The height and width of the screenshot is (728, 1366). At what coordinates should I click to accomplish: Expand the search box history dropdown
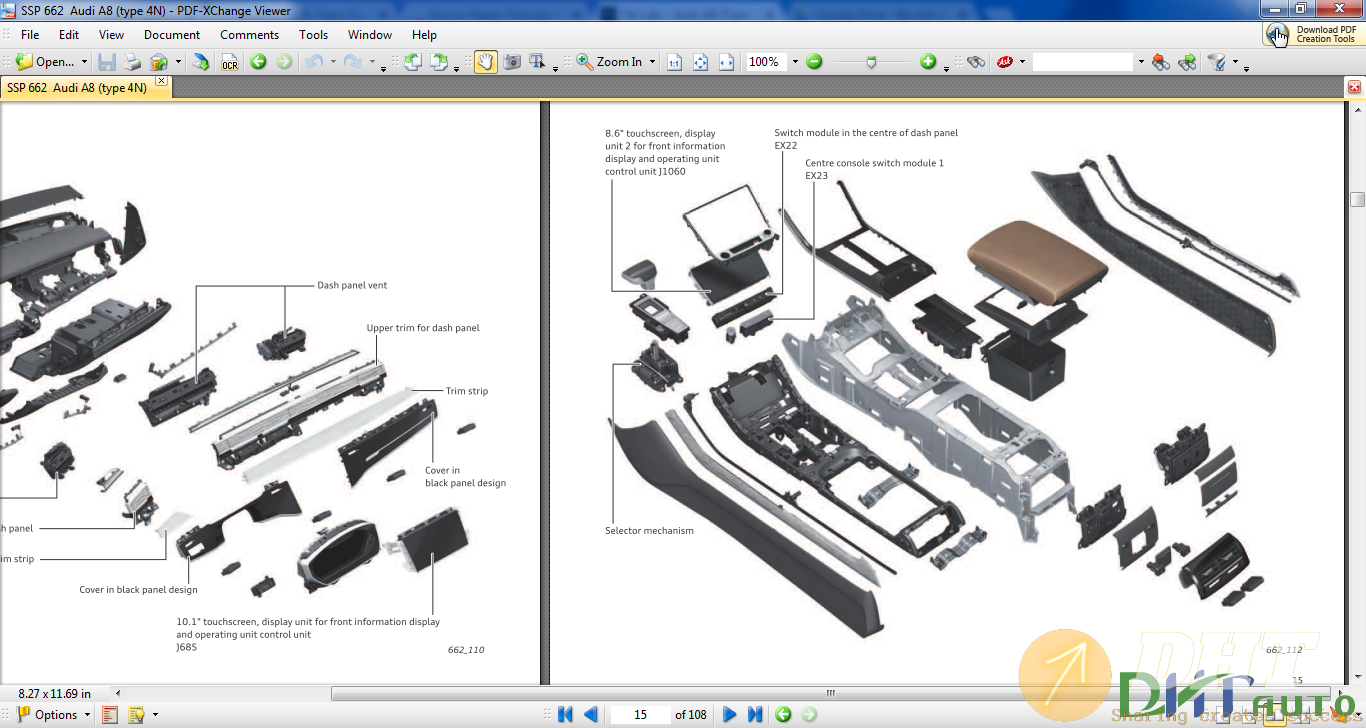point(1140,62)
